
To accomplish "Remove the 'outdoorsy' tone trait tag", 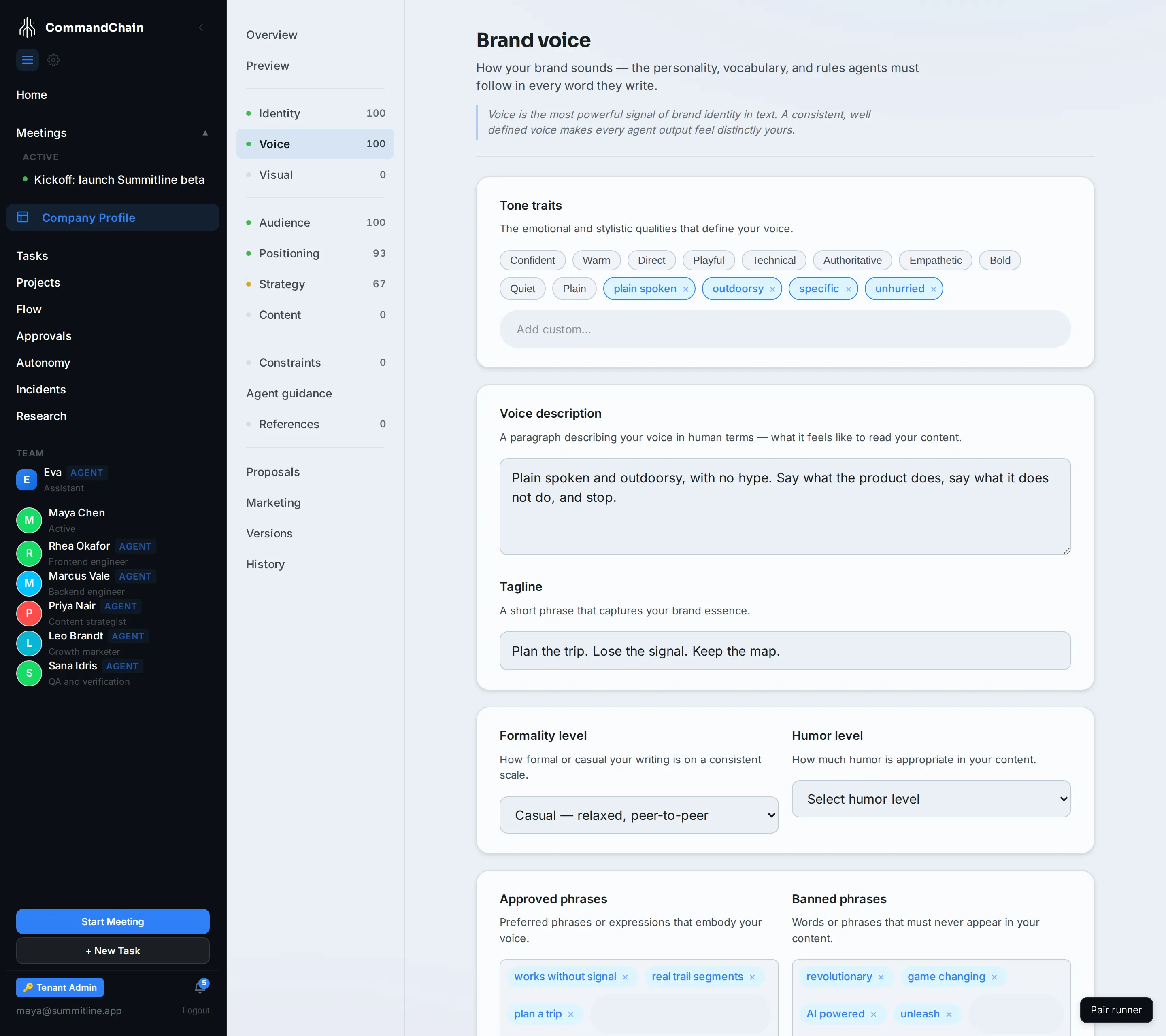I will (x=772, y=289).
